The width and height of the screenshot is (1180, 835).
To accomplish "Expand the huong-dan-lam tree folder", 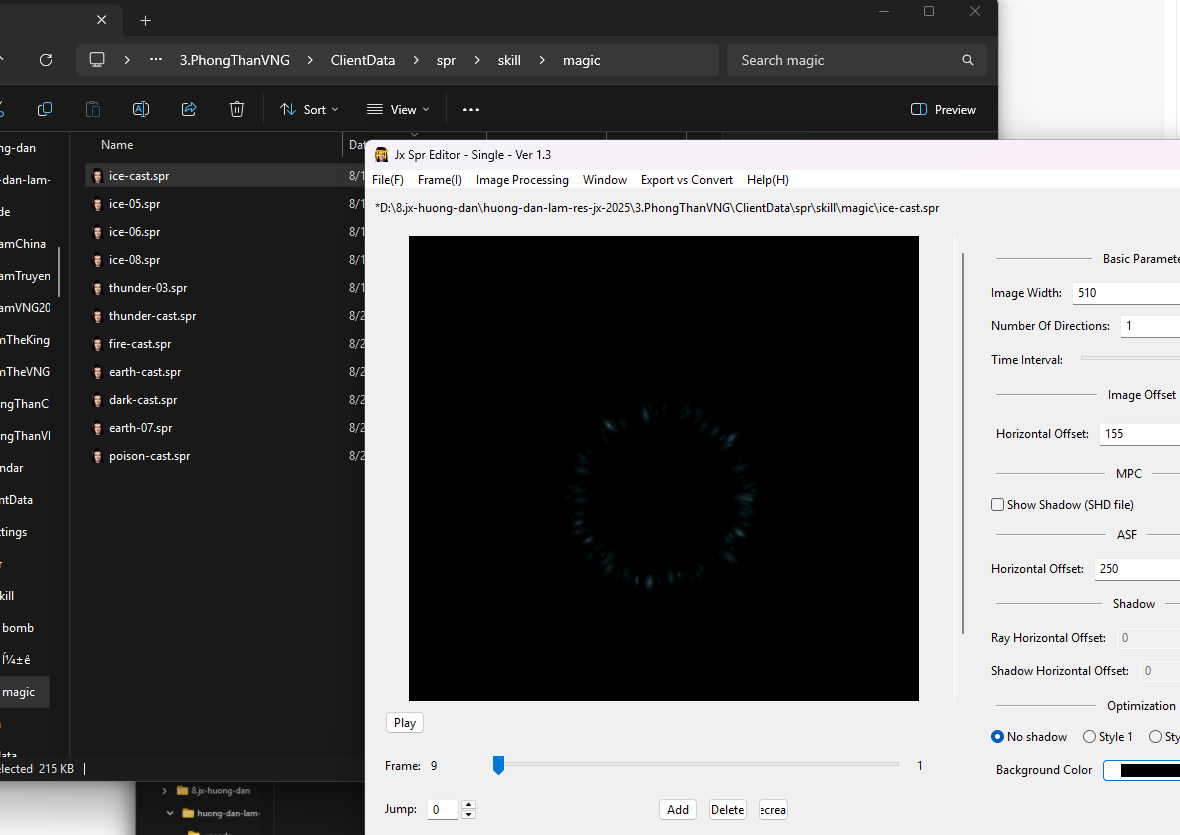I will pyautogui.click(x=172, y=813).
